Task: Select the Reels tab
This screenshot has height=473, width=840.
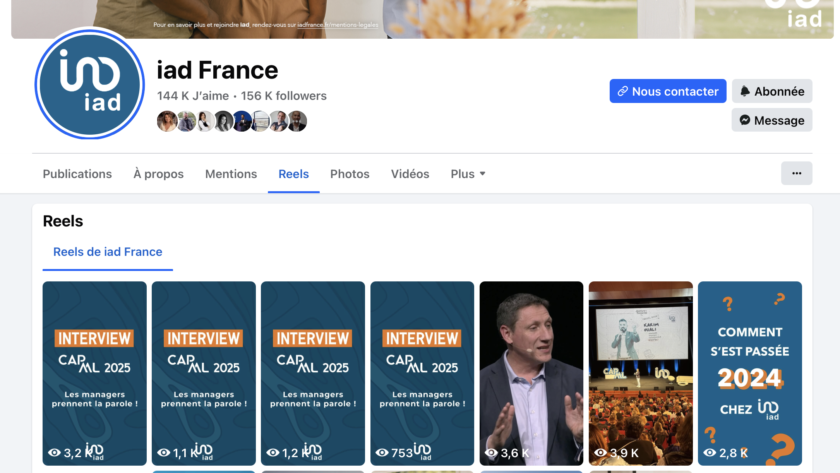Action: 294,174
